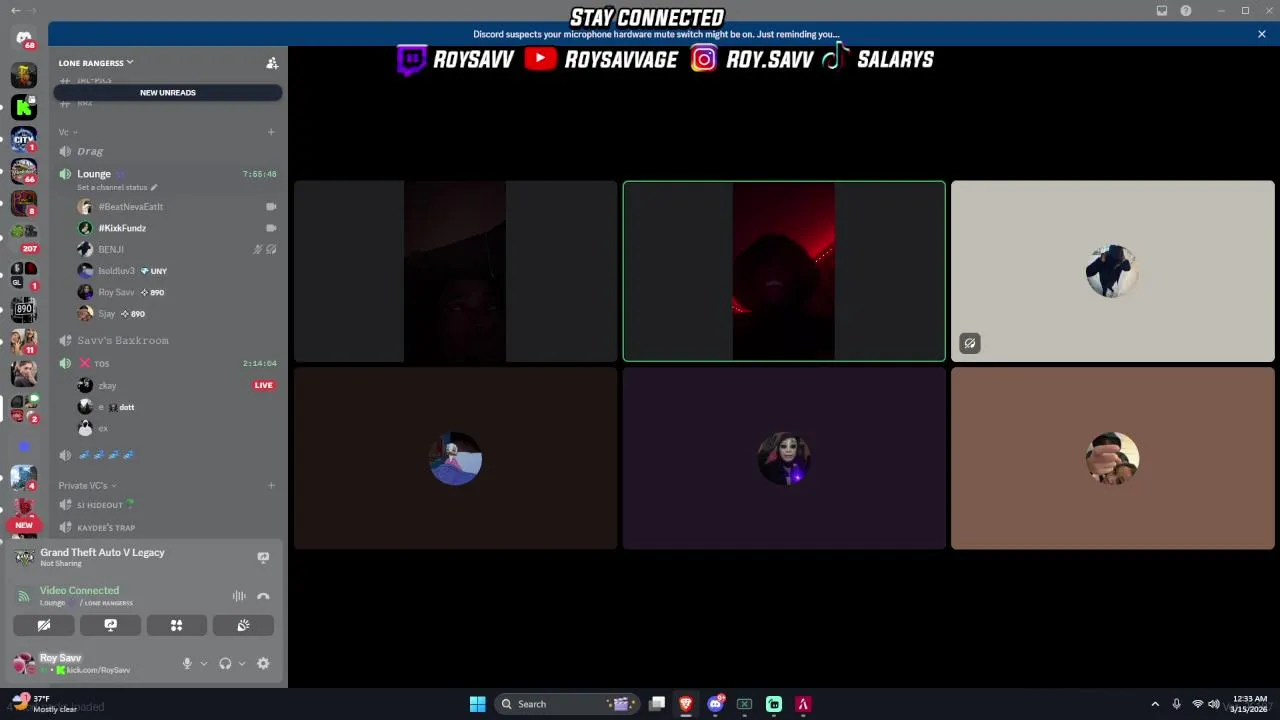Toggle camera off with the video button
The height and width of the screenshot is (720, 1280).
coord(44,625)
